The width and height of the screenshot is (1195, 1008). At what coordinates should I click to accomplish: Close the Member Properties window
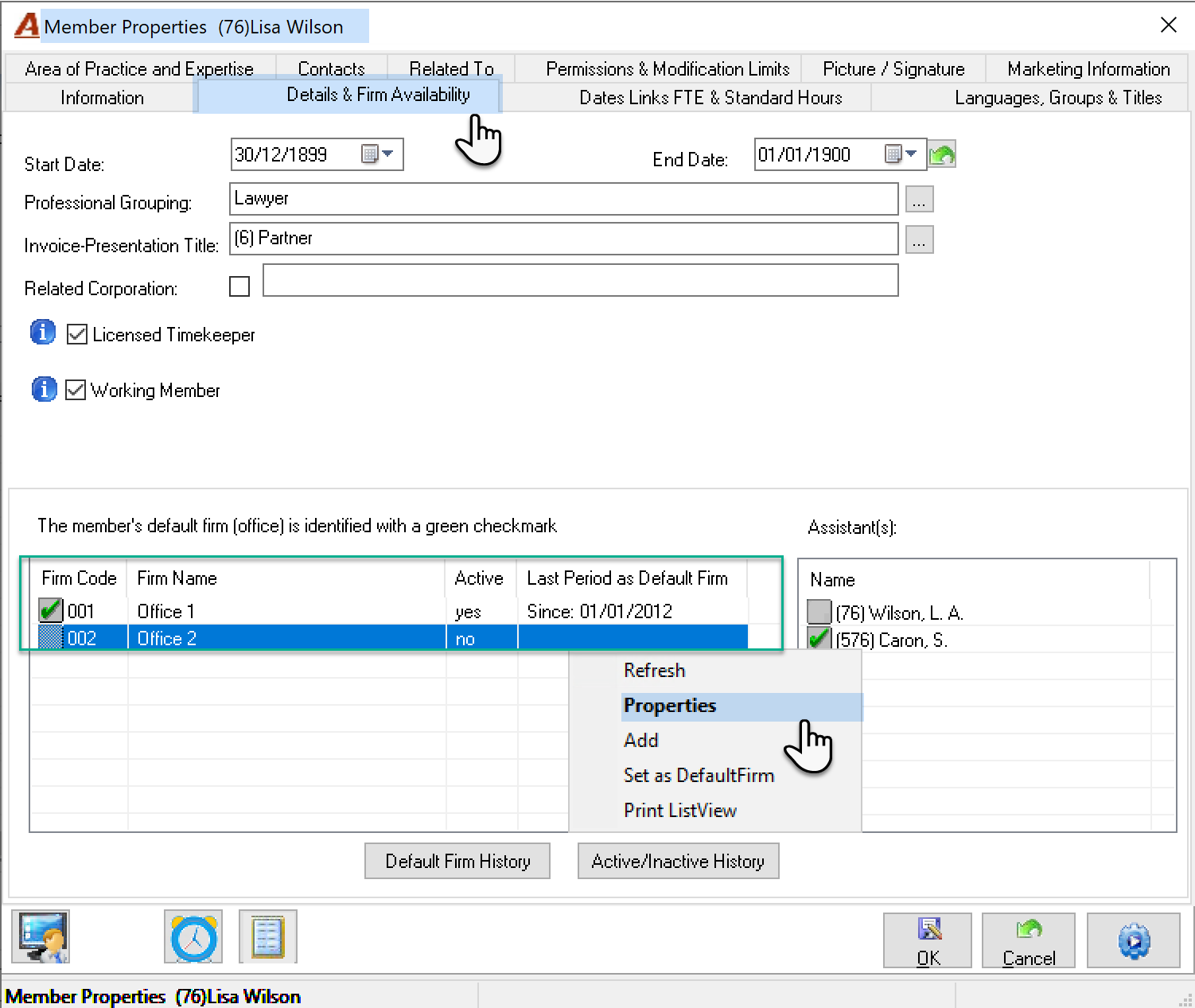pos(1168,25)
